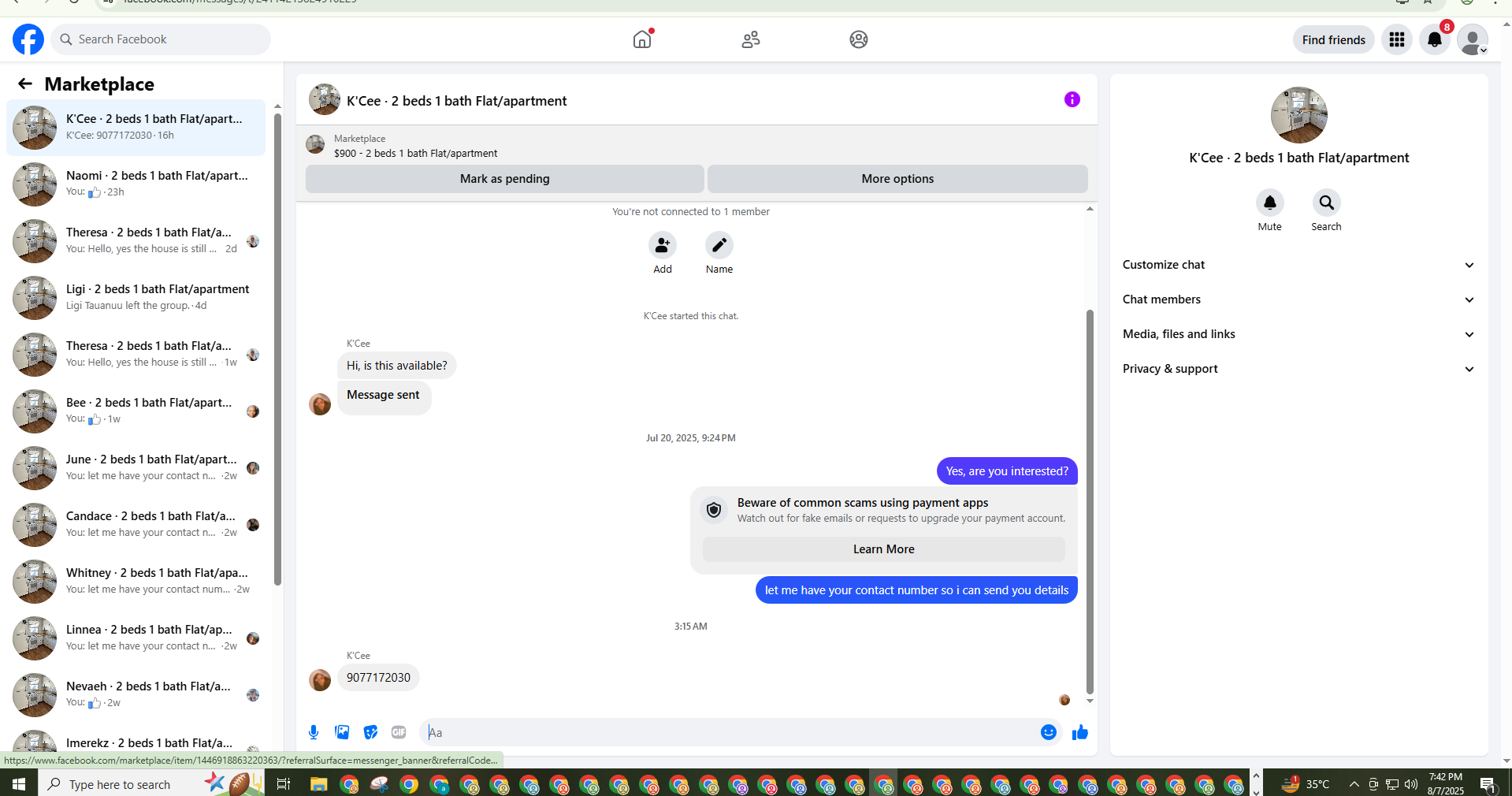Image resolution: width=1512 pixels, height=796 pixels.
Task: Open the Groups icon in top navigation
Action: click(859, 39)
